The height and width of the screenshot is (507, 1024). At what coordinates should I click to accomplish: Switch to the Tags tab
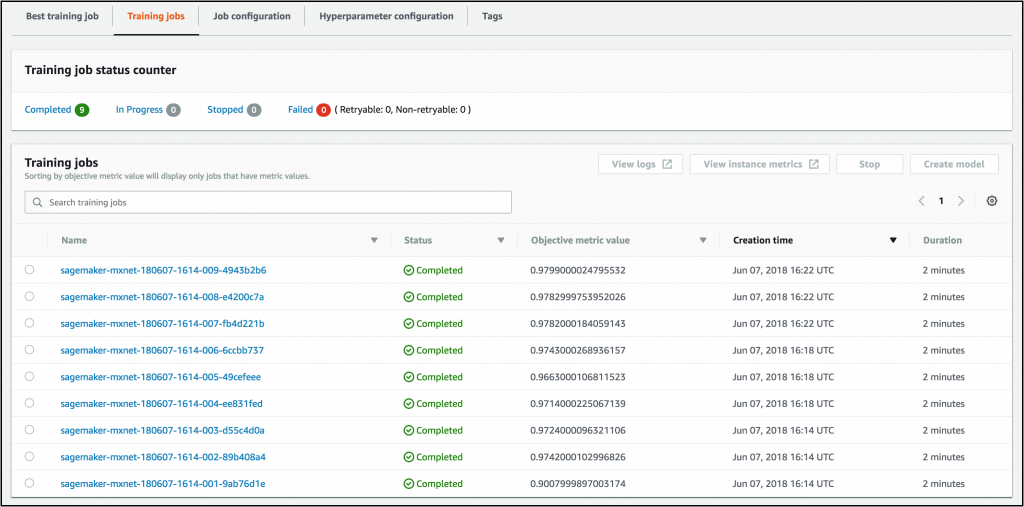tap(492, 16)
